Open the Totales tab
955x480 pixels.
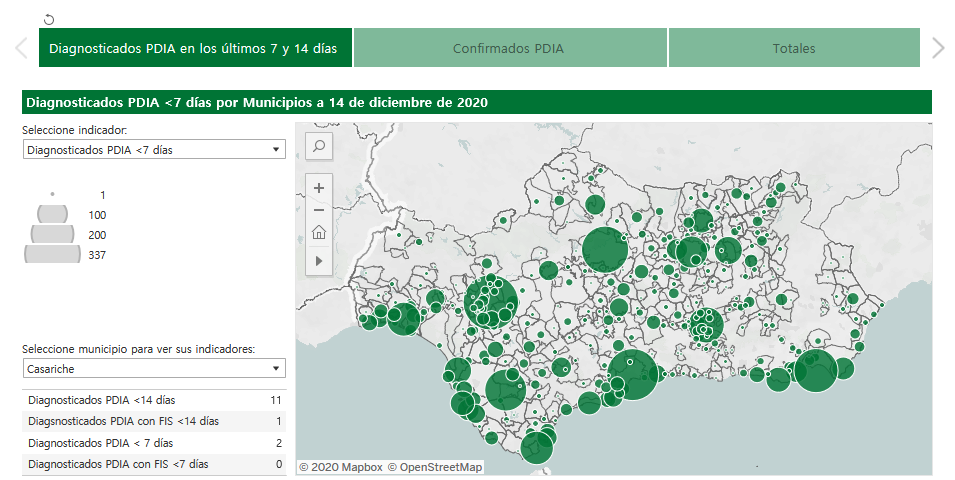[793, 48]
